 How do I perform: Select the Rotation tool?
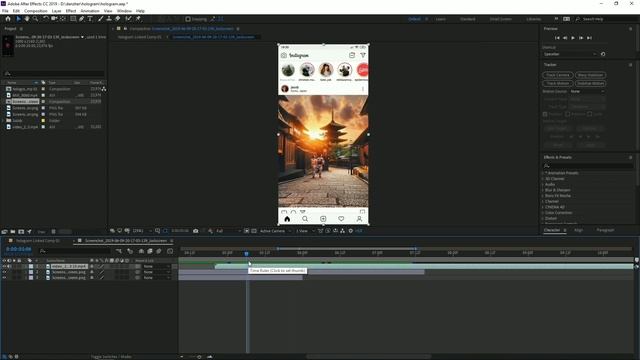point(45,19)
